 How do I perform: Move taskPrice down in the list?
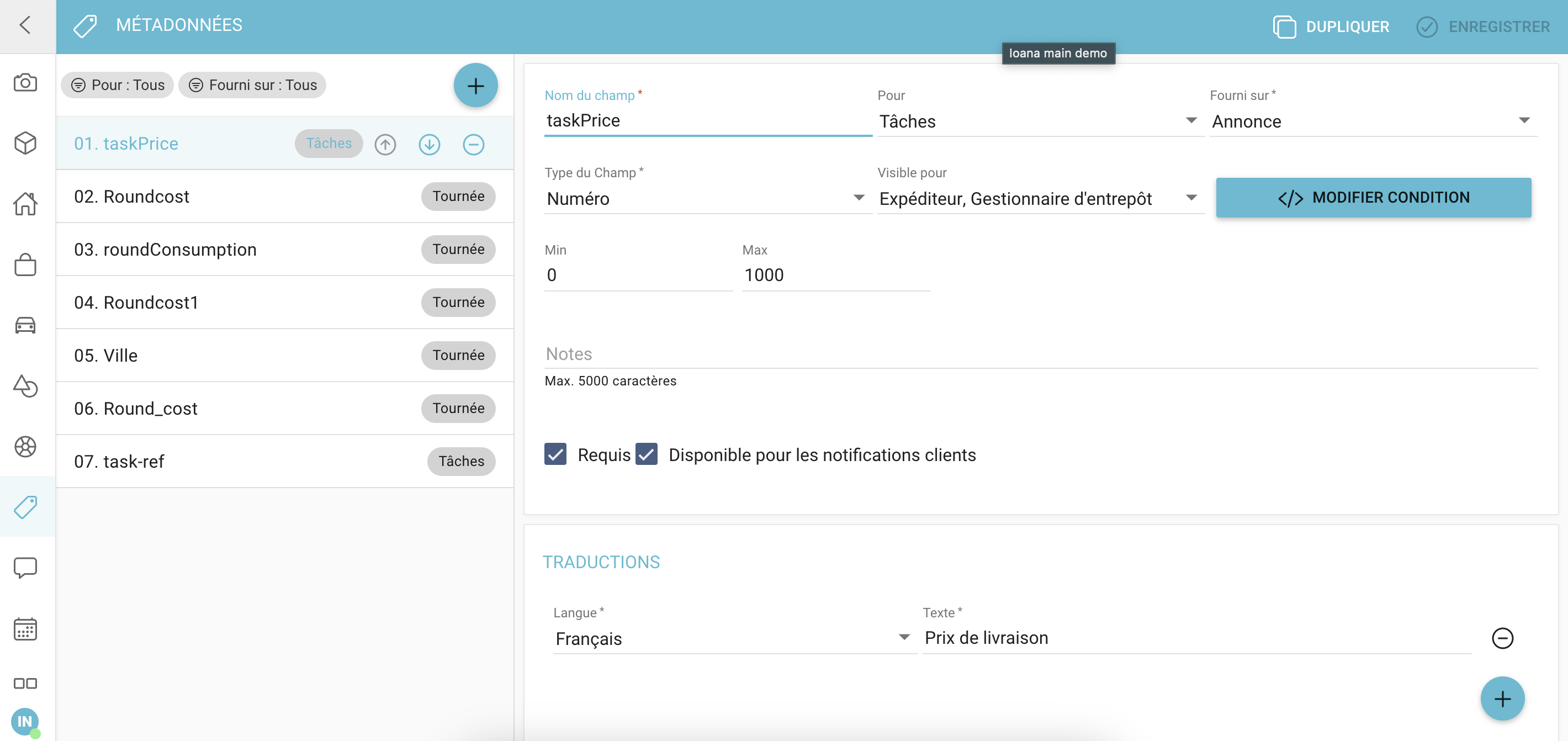(x=429, y=144)
